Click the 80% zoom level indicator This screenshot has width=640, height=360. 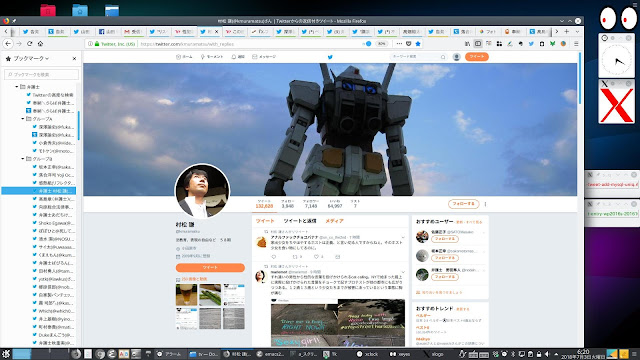tap(381, 44)
